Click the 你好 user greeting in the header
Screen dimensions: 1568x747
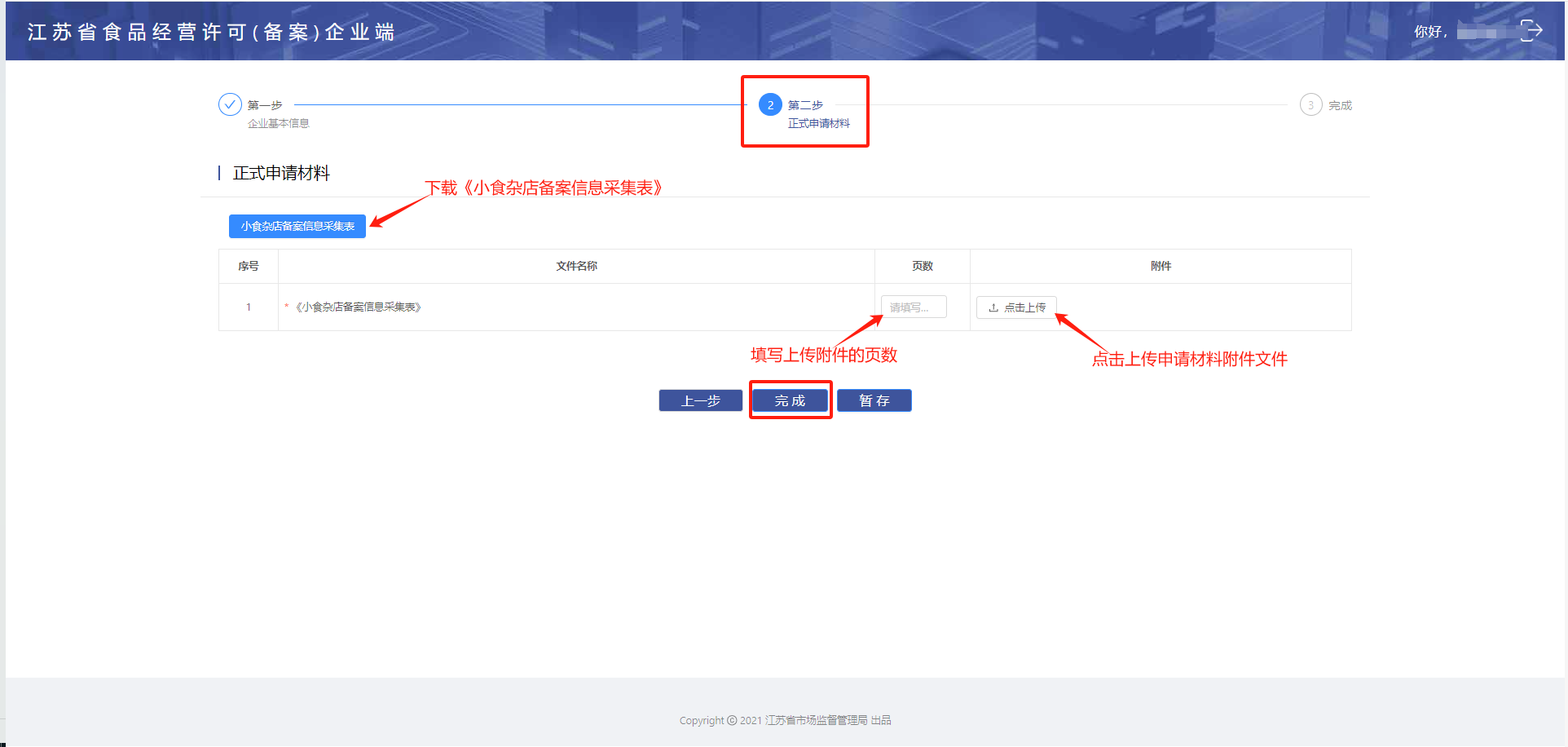(x=1429, y=32)
